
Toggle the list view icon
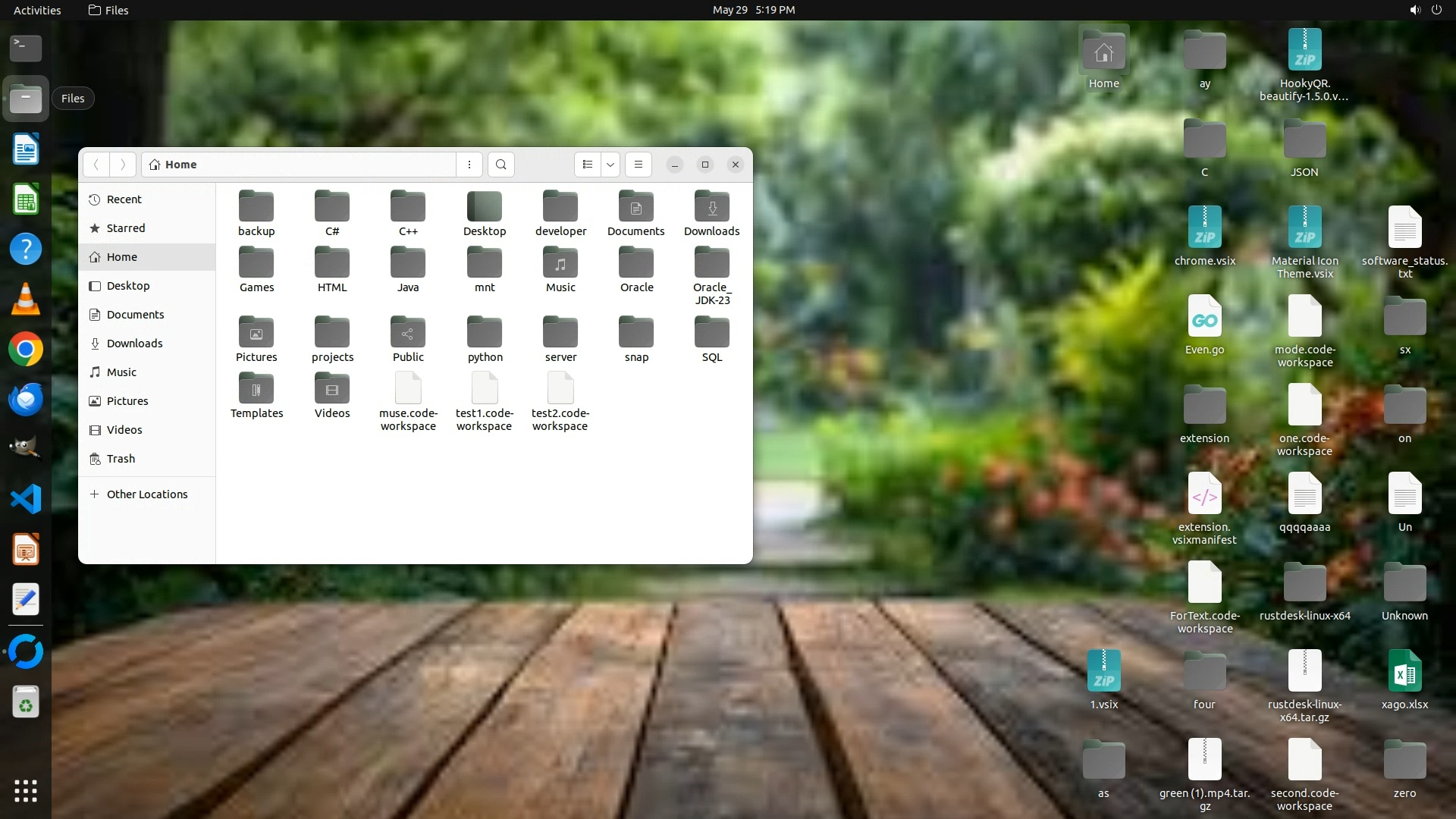[x=588, y=165]
